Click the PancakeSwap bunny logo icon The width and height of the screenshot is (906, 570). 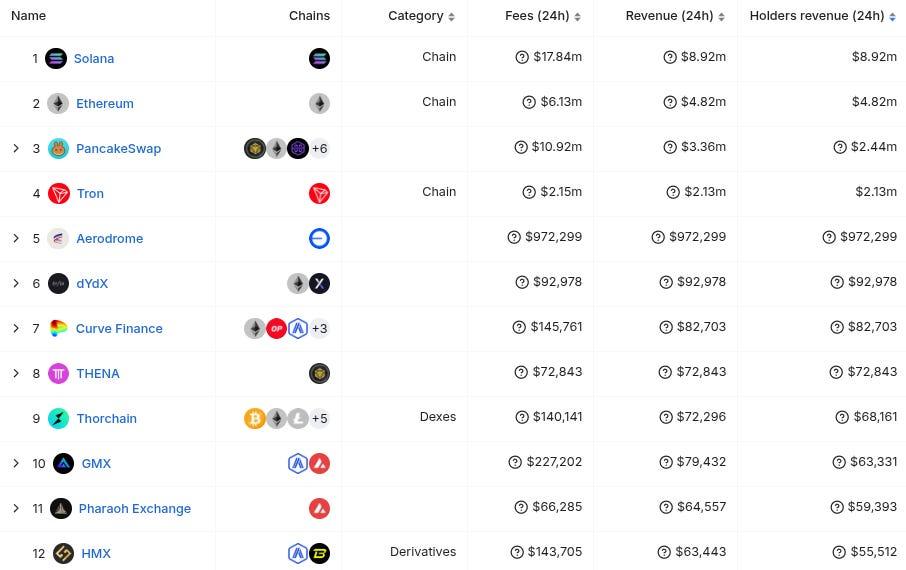[x=58, y=149]
